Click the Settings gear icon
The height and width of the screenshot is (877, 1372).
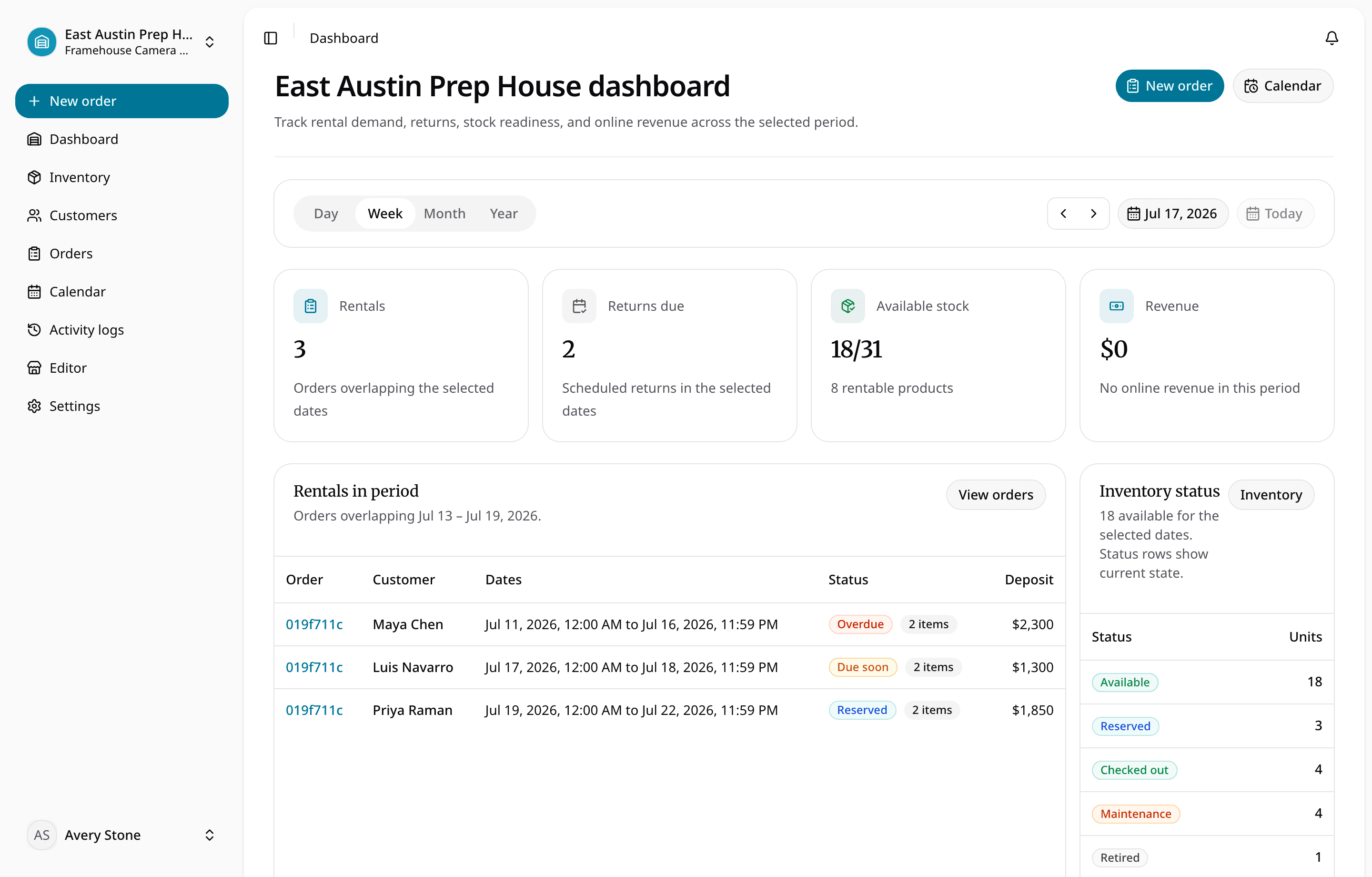[x=34, y=406]
